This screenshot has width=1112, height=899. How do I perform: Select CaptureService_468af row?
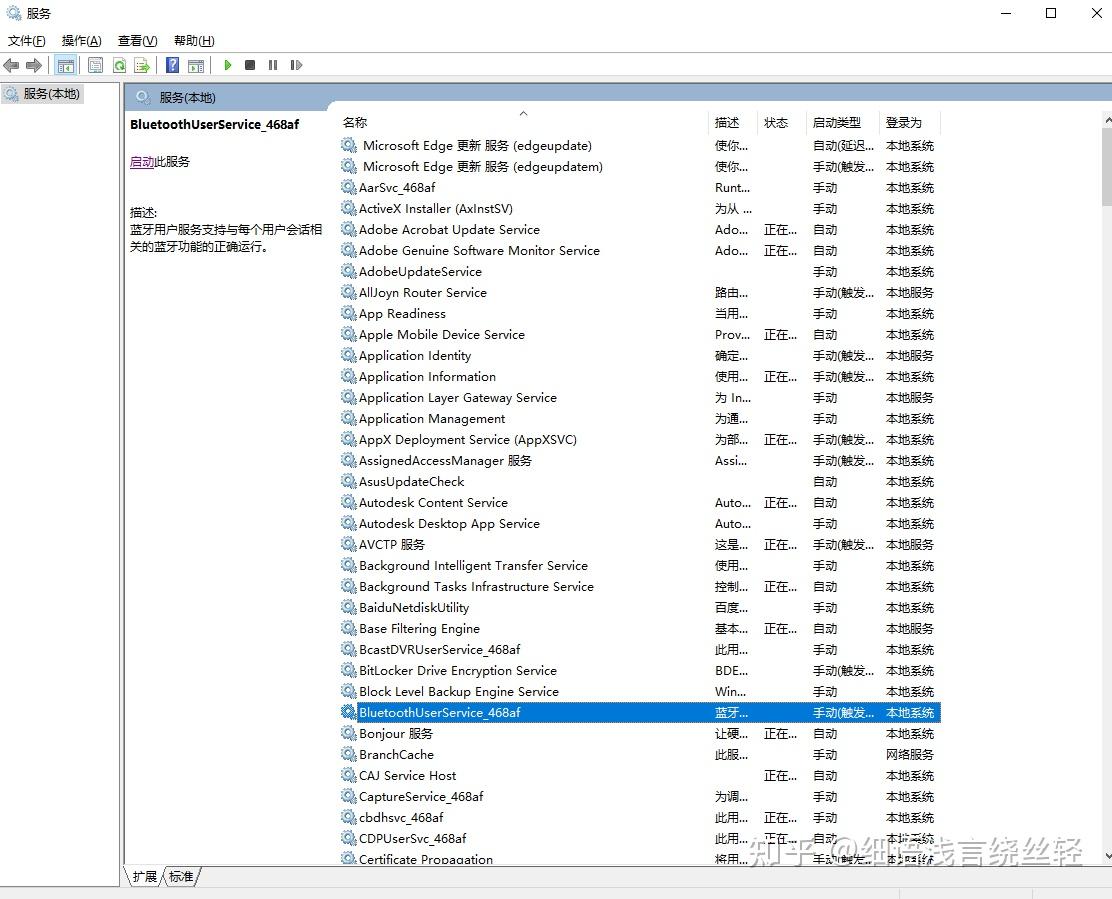click(640, 796)
